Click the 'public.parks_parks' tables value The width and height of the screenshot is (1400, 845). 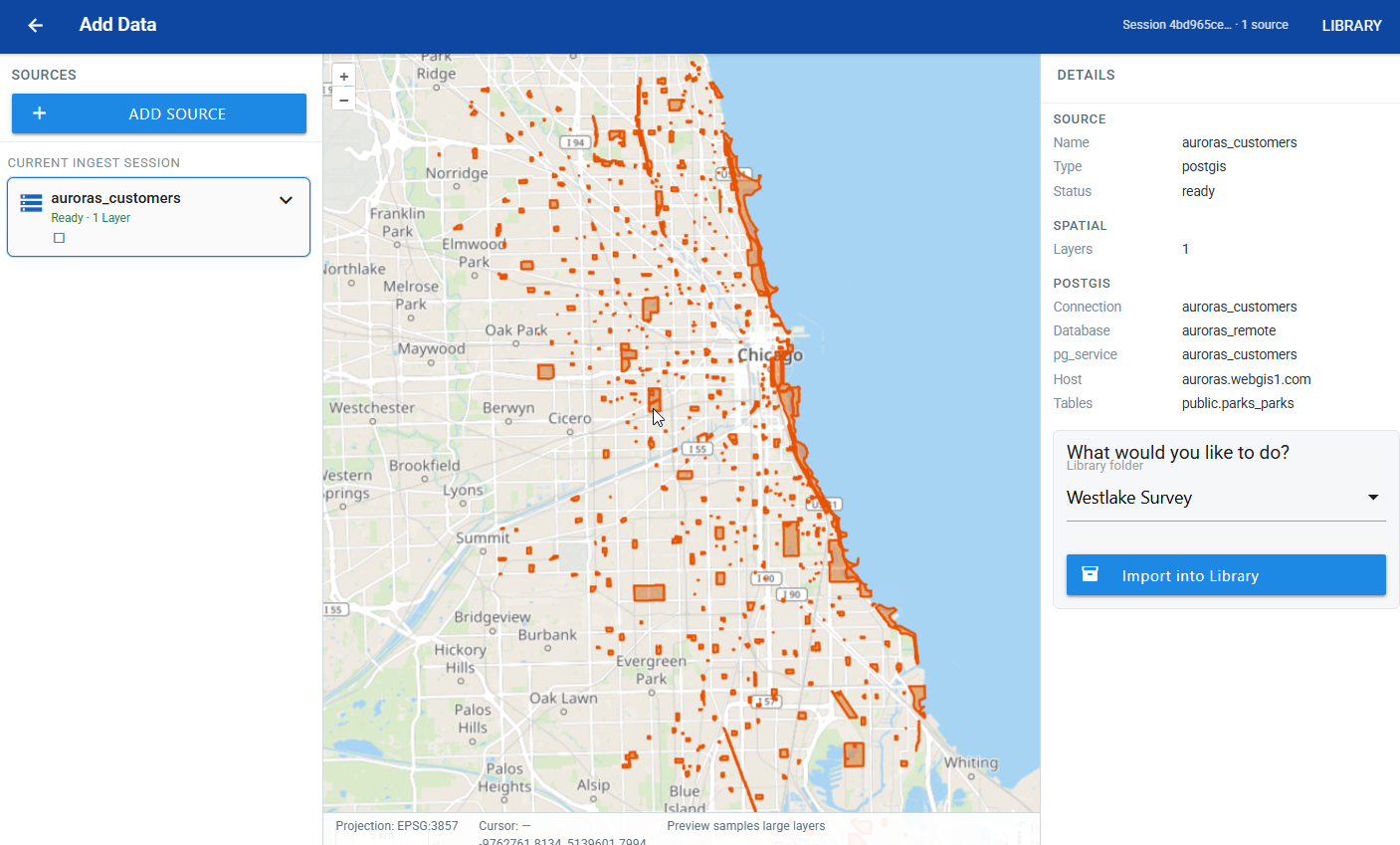pos(1238,403)
